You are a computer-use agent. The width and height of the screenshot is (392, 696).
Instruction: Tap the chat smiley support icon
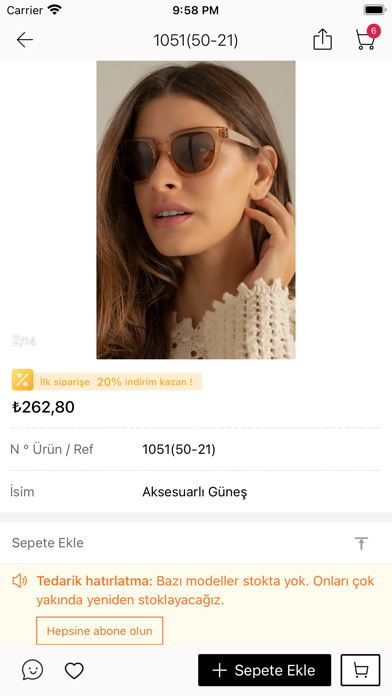coord(32,670)
